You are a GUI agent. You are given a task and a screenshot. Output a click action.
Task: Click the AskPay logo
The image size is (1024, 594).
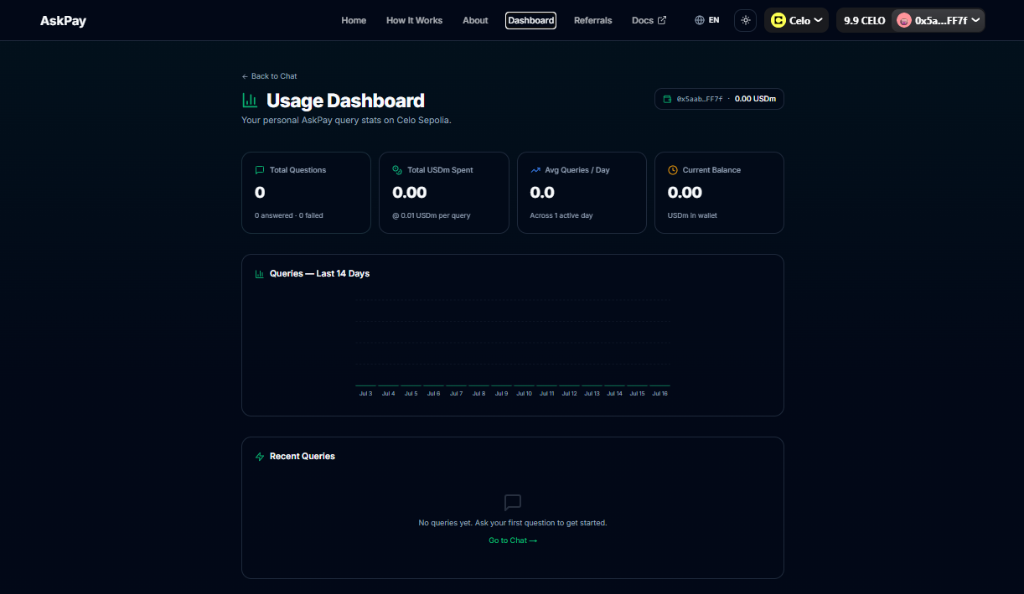coord(63,21)
